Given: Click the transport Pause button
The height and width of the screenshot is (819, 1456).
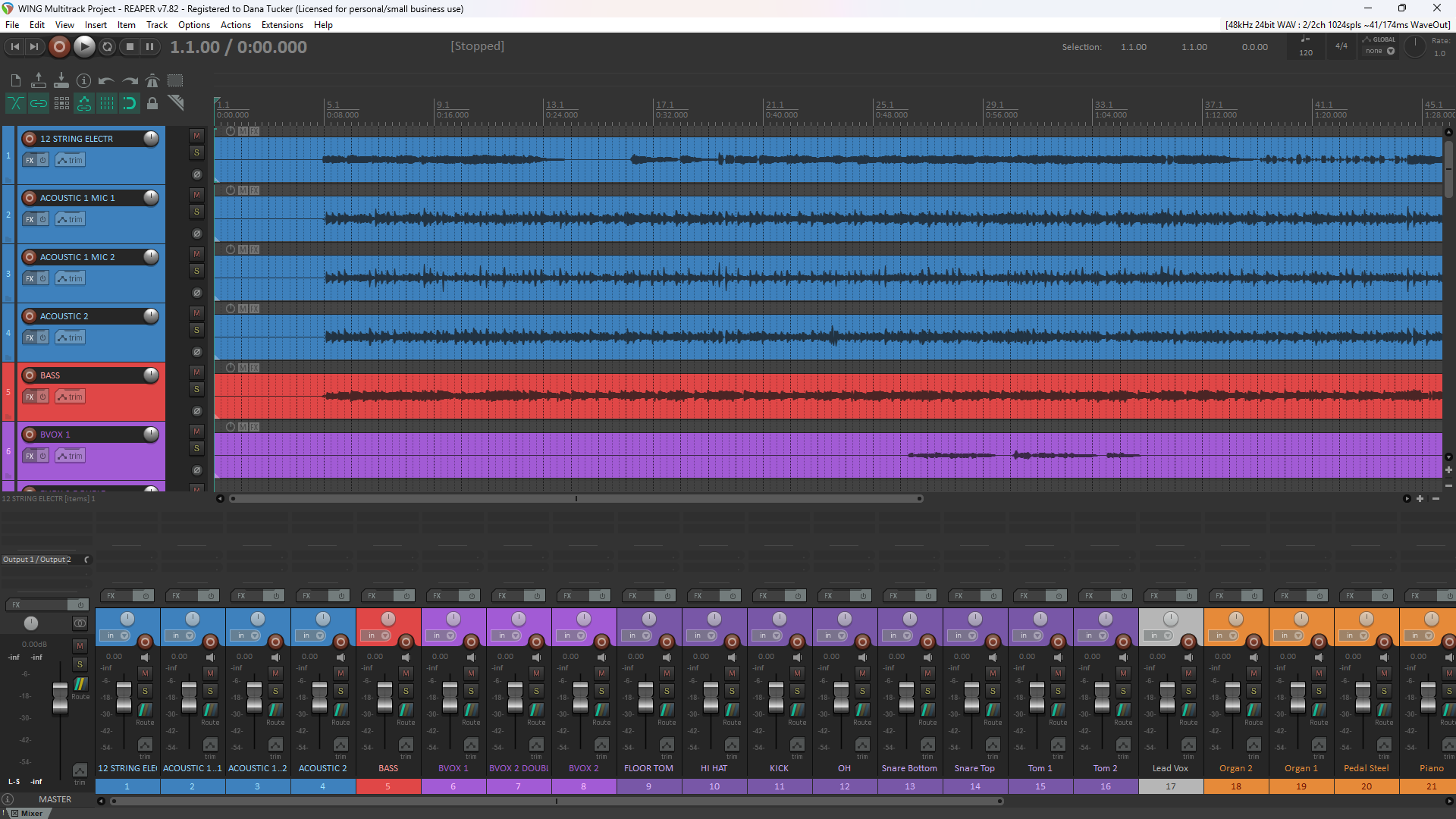Looking at the screenshot, I should [x=150, y=47].
